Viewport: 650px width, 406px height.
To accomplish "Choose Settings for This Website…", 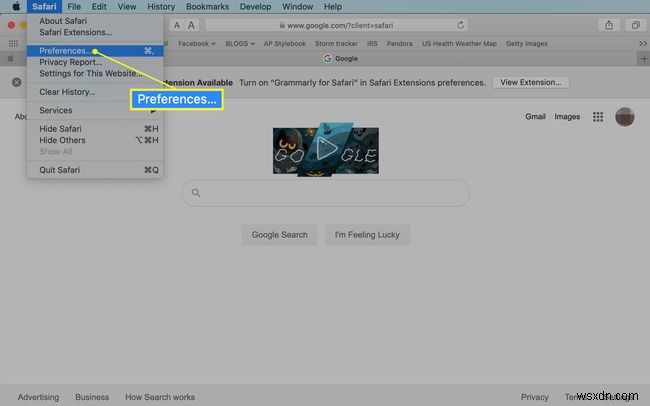I will 95,73.
